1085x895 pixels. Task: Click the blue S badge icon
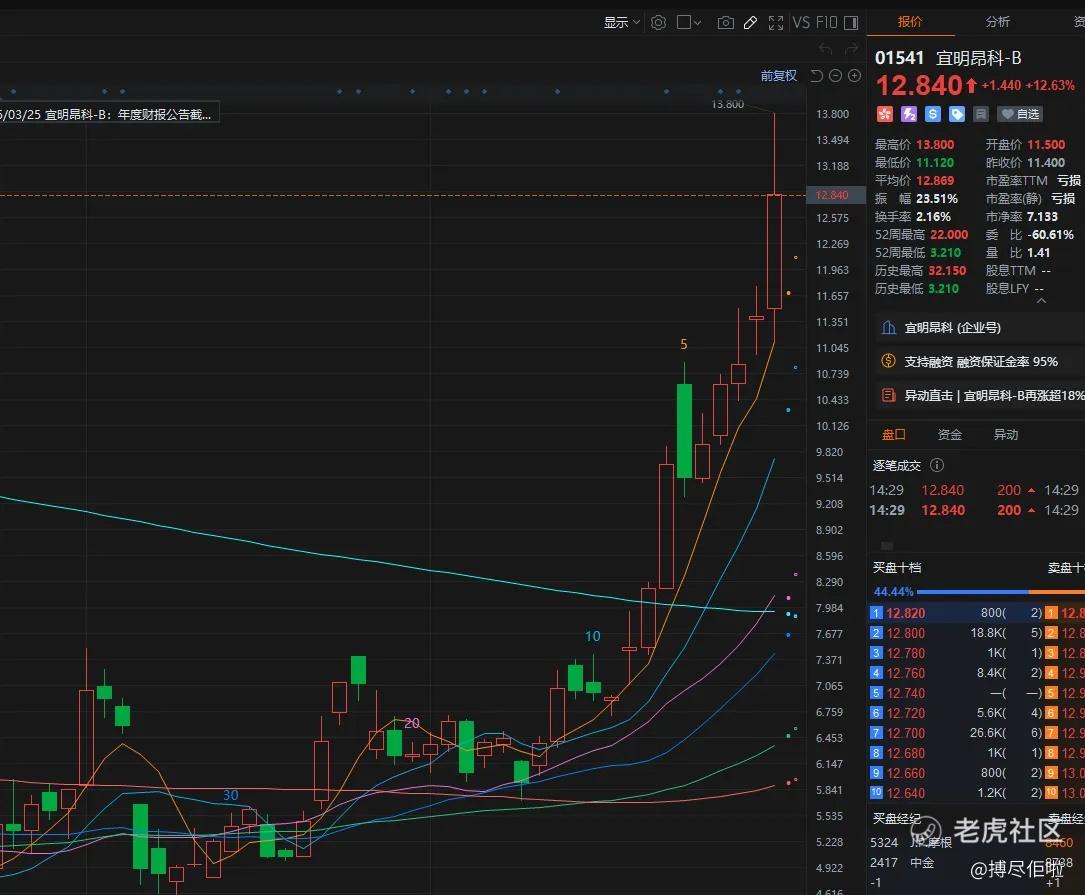coord(933,114)
